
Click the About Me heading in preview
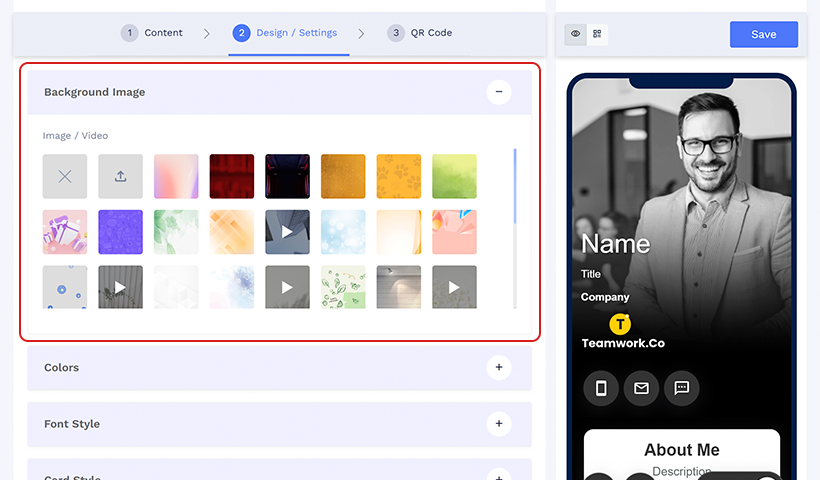point(681,450)
